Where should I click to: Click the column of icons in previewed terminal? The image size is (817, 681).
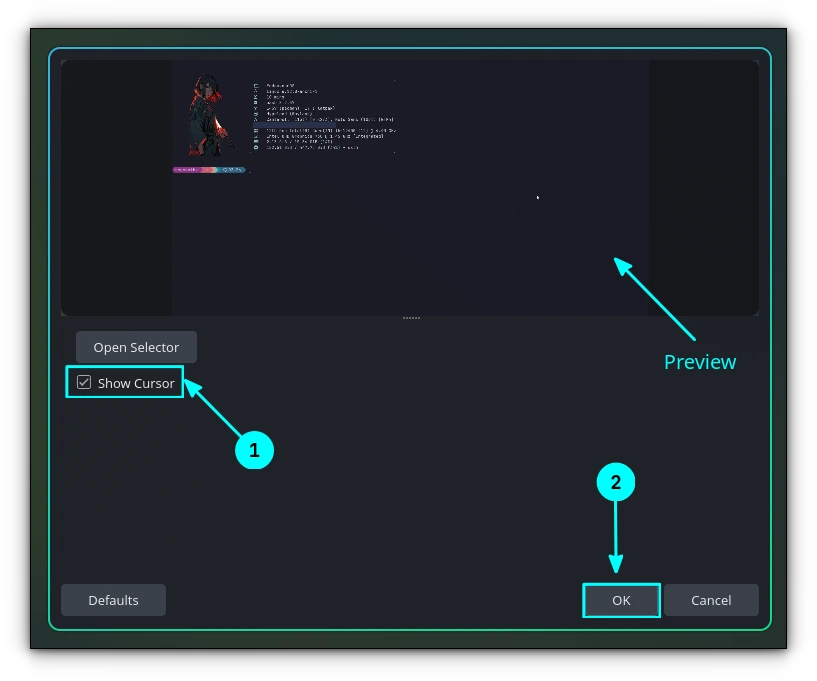pos(256,117)
